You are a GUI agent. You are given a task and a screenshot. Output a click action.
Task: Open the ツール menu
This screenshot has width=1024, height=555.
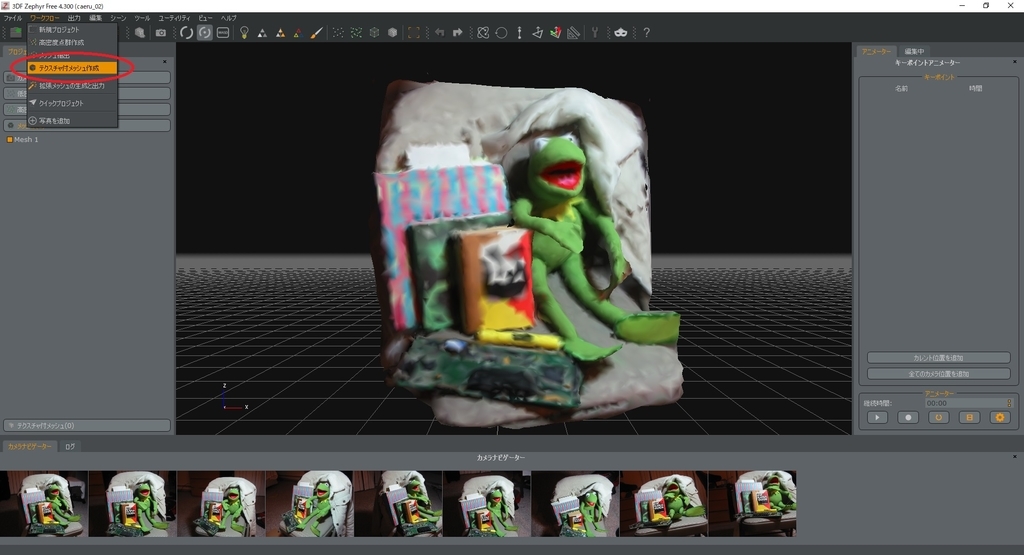point(142,18)
